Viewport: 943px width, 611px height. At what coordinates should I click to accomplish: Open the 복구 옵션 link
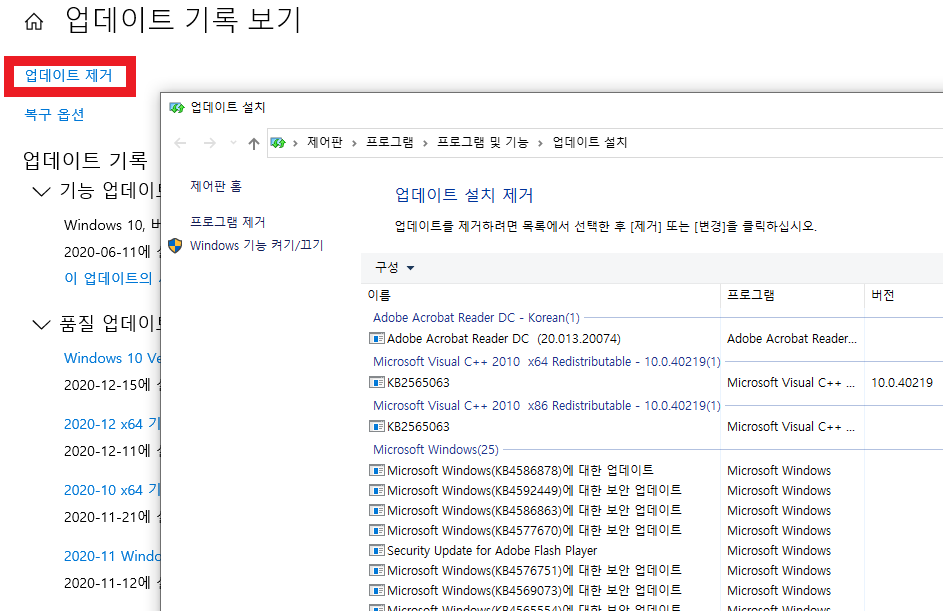coord(54,114)
